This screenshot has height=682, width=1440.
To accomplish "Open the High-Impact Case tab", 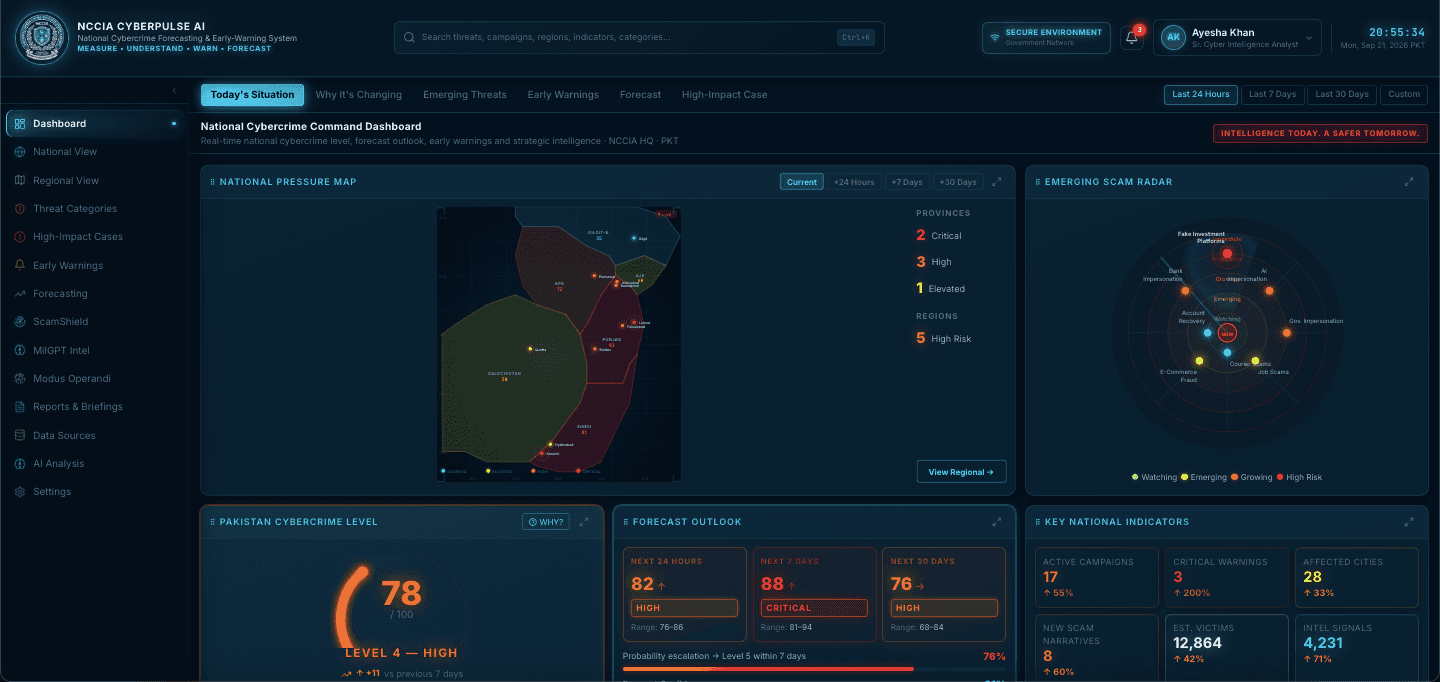I will 724,95.
